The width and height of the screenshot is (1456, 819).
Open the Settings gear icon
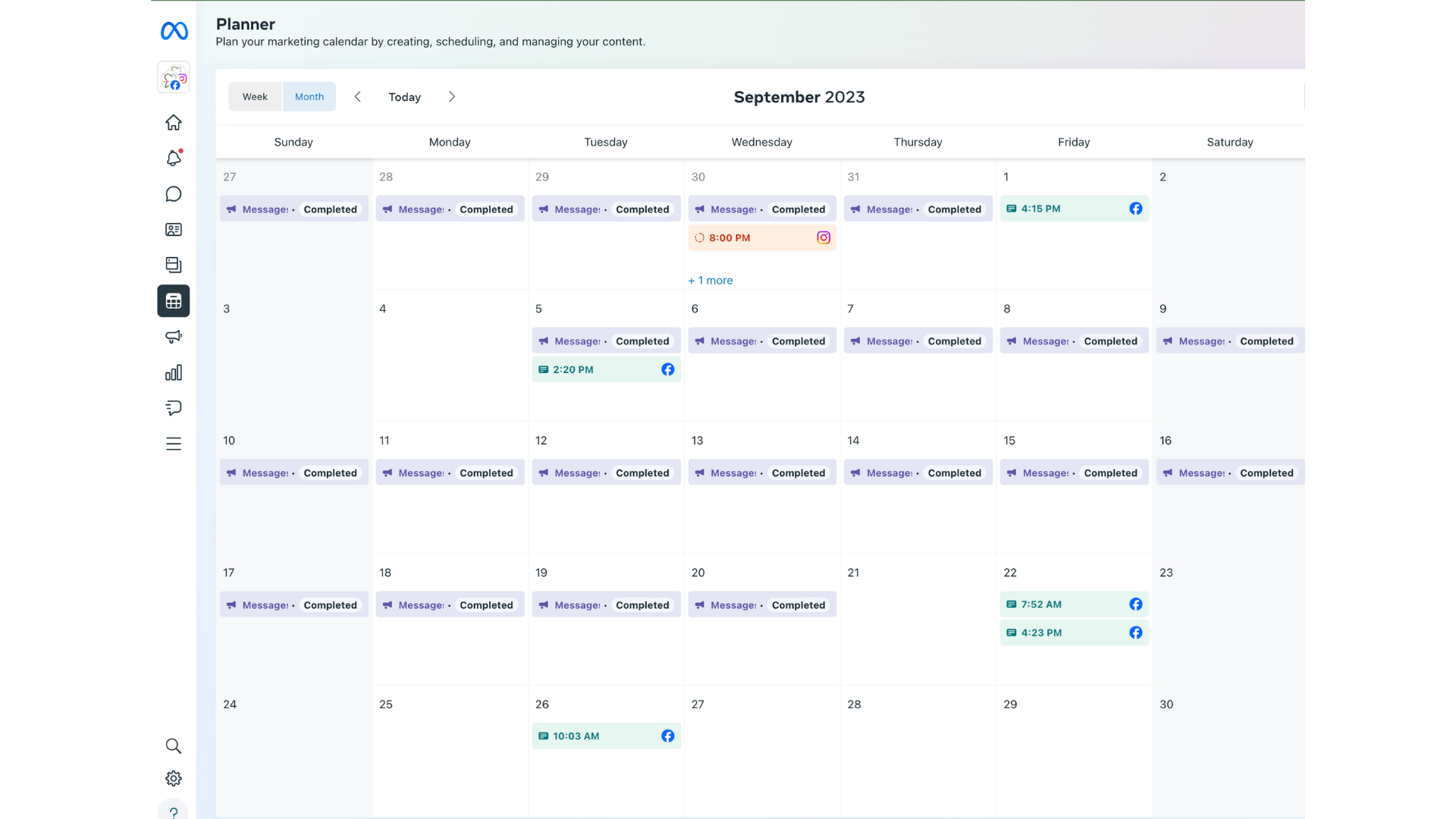[174, 779]
